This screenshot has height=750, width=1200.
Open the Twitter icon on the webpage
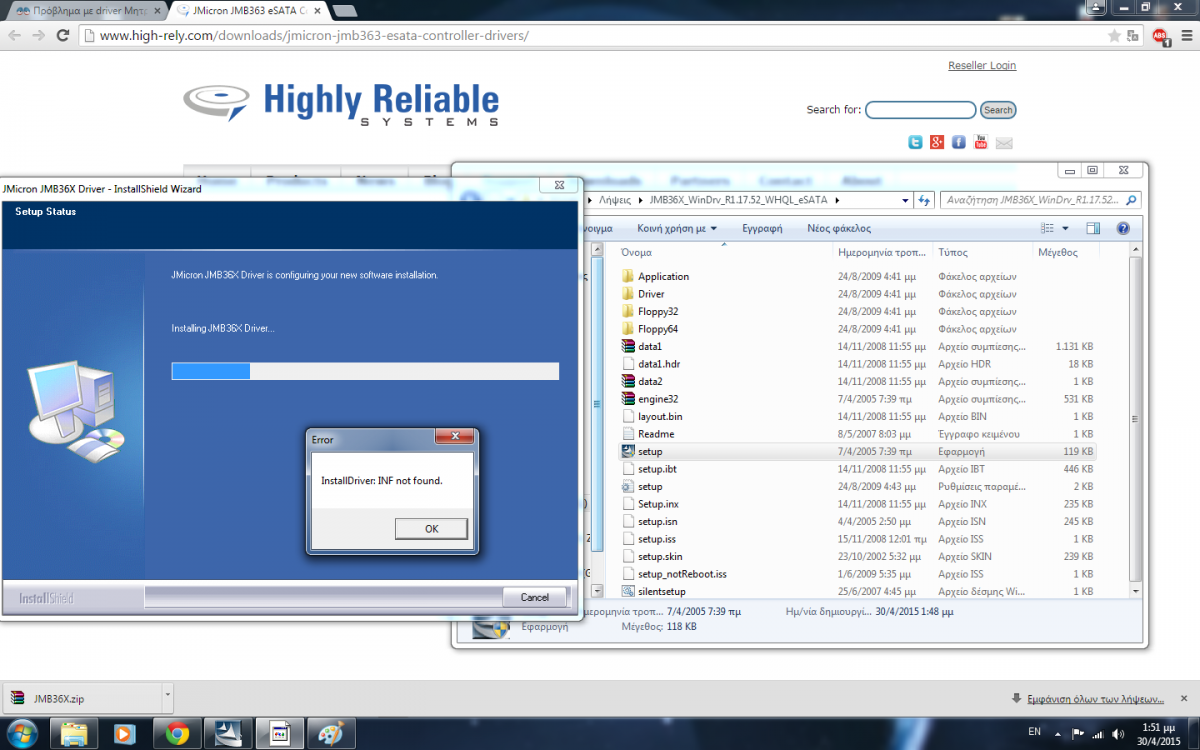(x=915, y=143)
